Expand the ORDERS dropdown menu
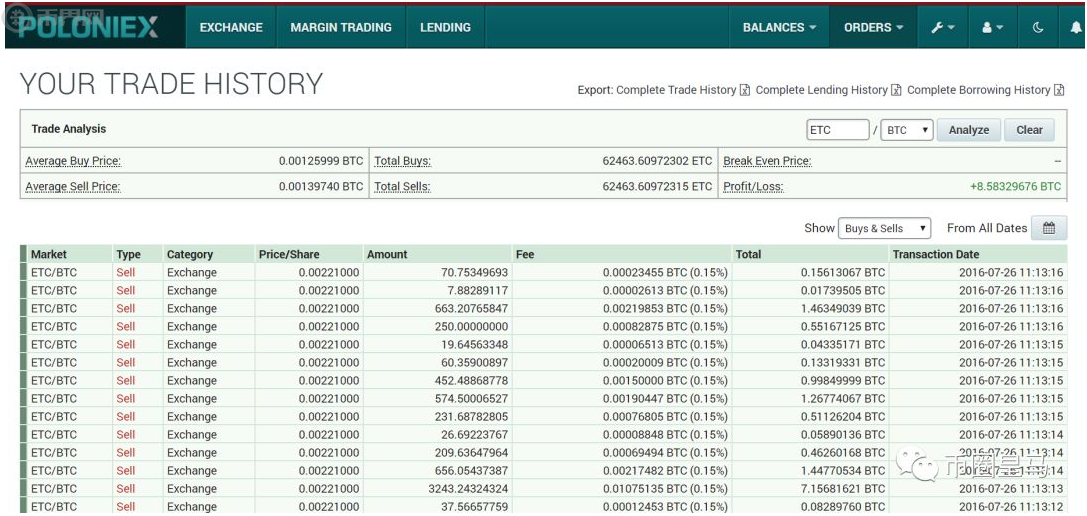The height and width of the screenshot is (516, 1087). 873,27
